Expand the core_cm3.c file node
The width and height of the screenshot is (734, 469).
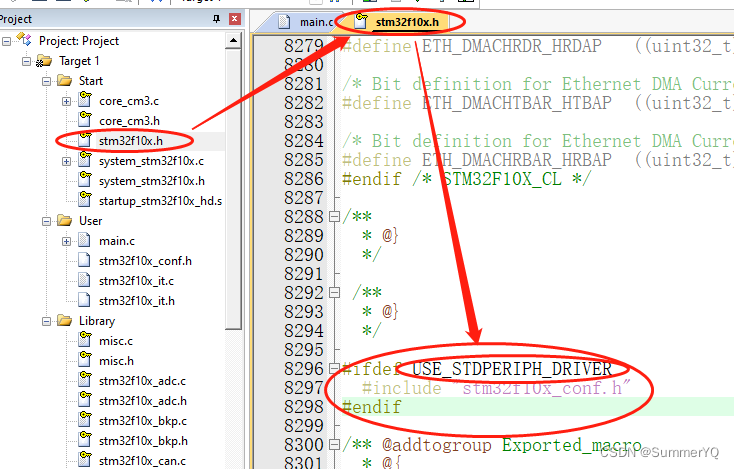tap(66, 102)
